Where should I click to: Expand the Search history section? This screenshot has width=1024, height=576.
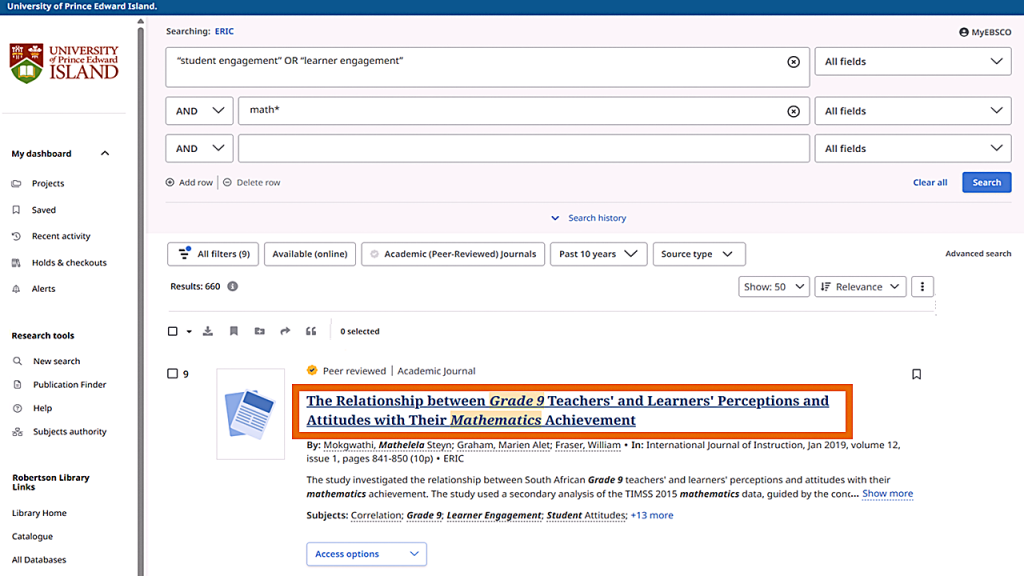(x=589, y=218)
